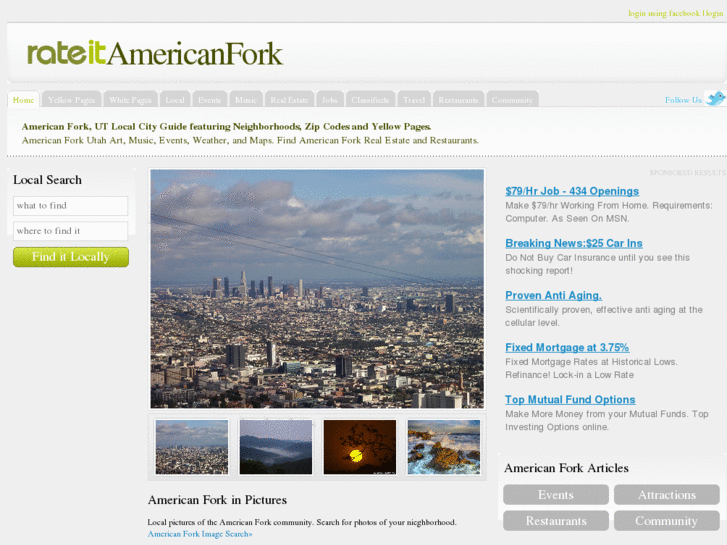
Task: Click the 'American Fork Articles' heading
Action: click(566, 468)
